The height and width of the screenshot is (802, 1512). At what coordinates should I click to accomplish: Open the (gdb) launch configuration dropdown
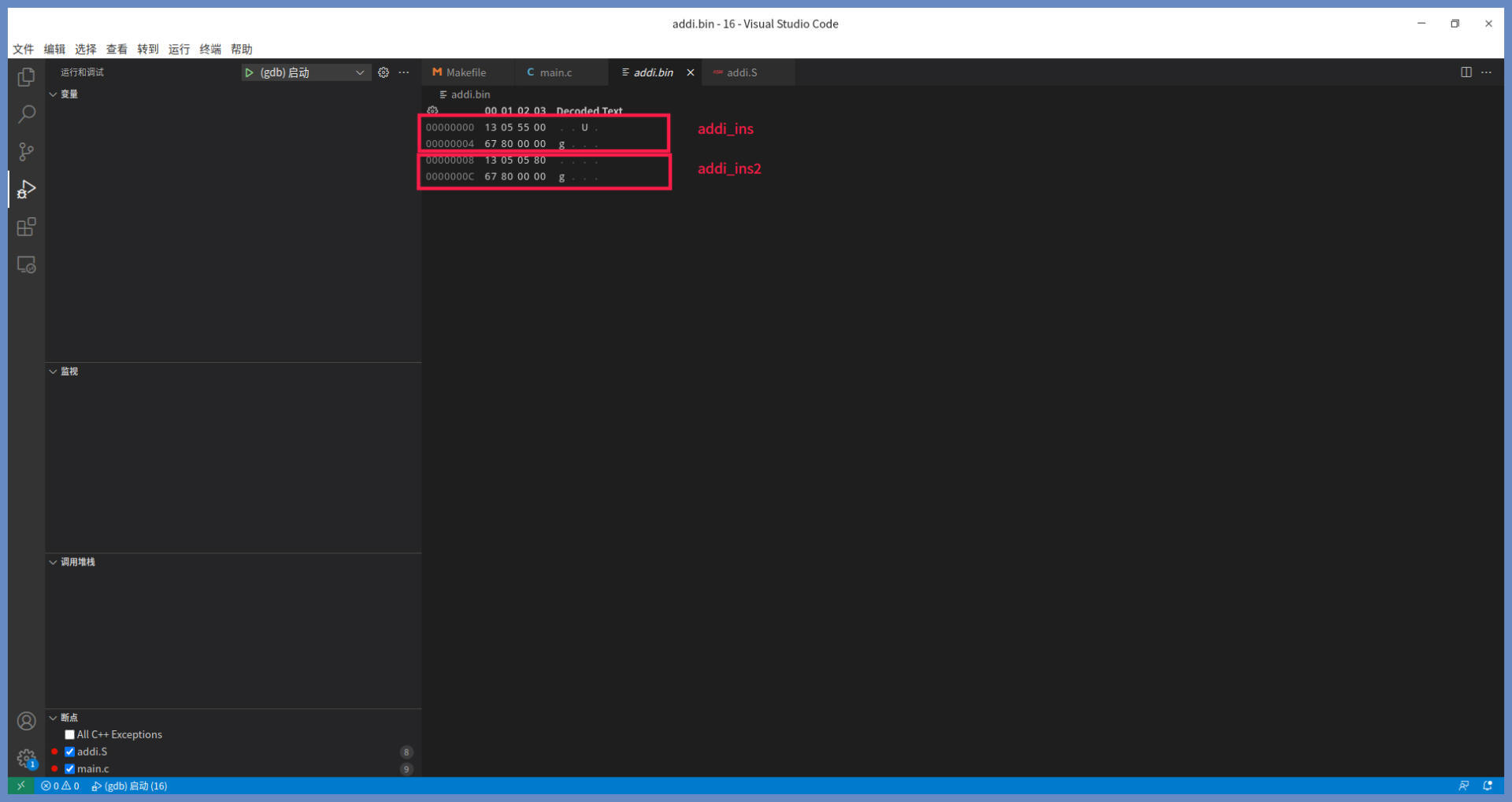click(359, 72)
